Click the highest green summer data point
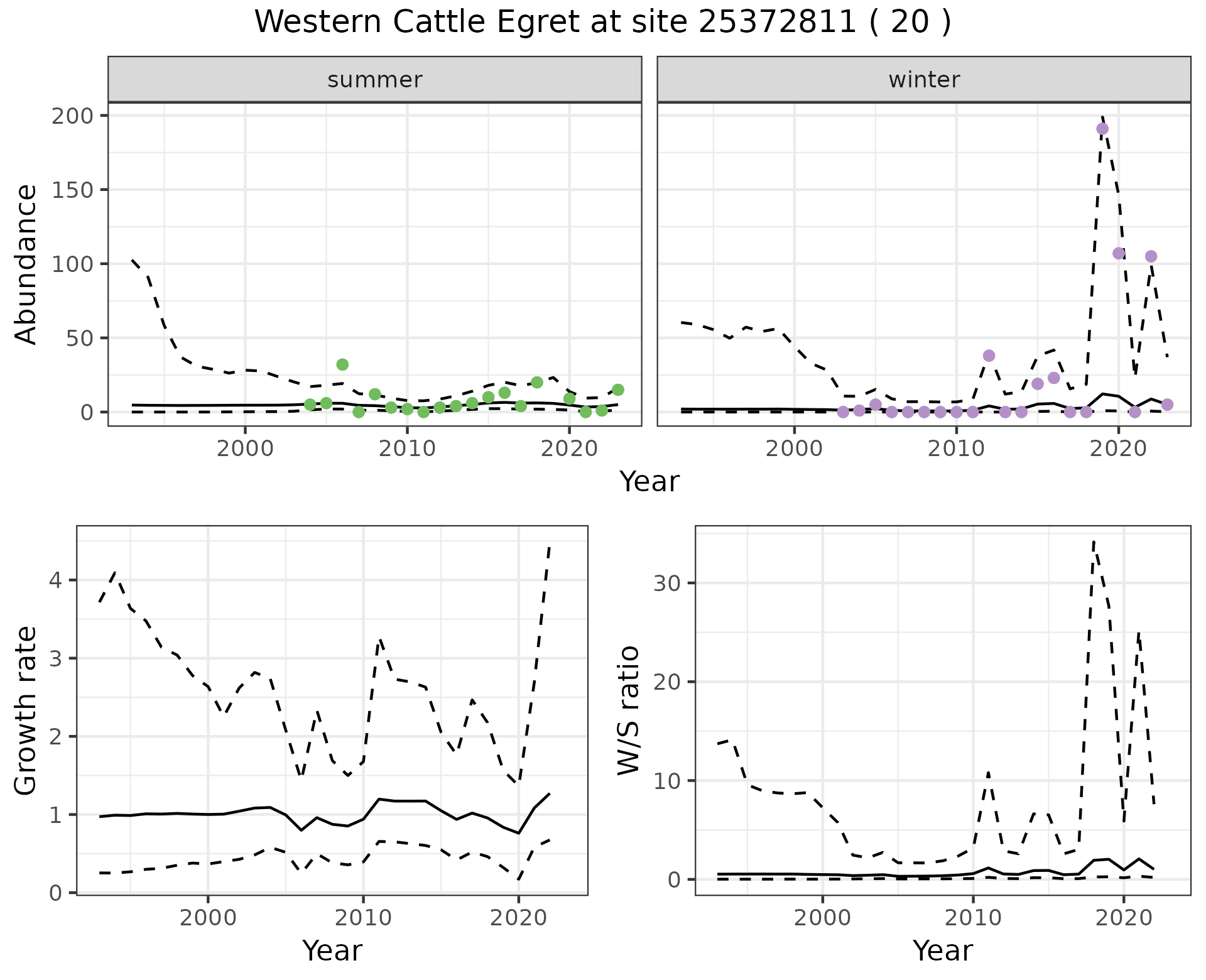Viewport: 1206px width, 980px height. [x=342, y=364]
